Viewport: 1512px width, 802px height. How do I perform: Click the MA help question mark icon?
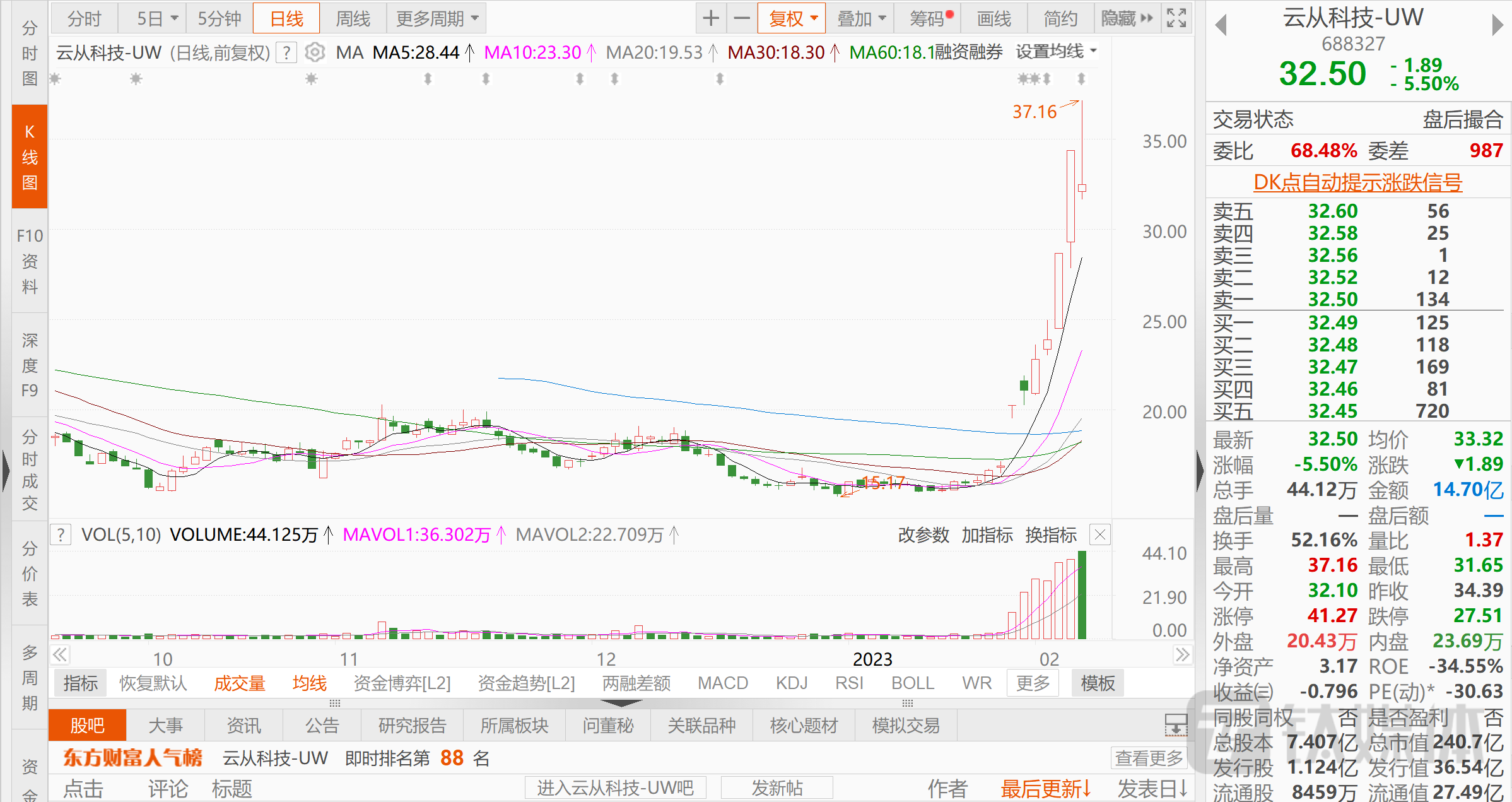(287, 52)
